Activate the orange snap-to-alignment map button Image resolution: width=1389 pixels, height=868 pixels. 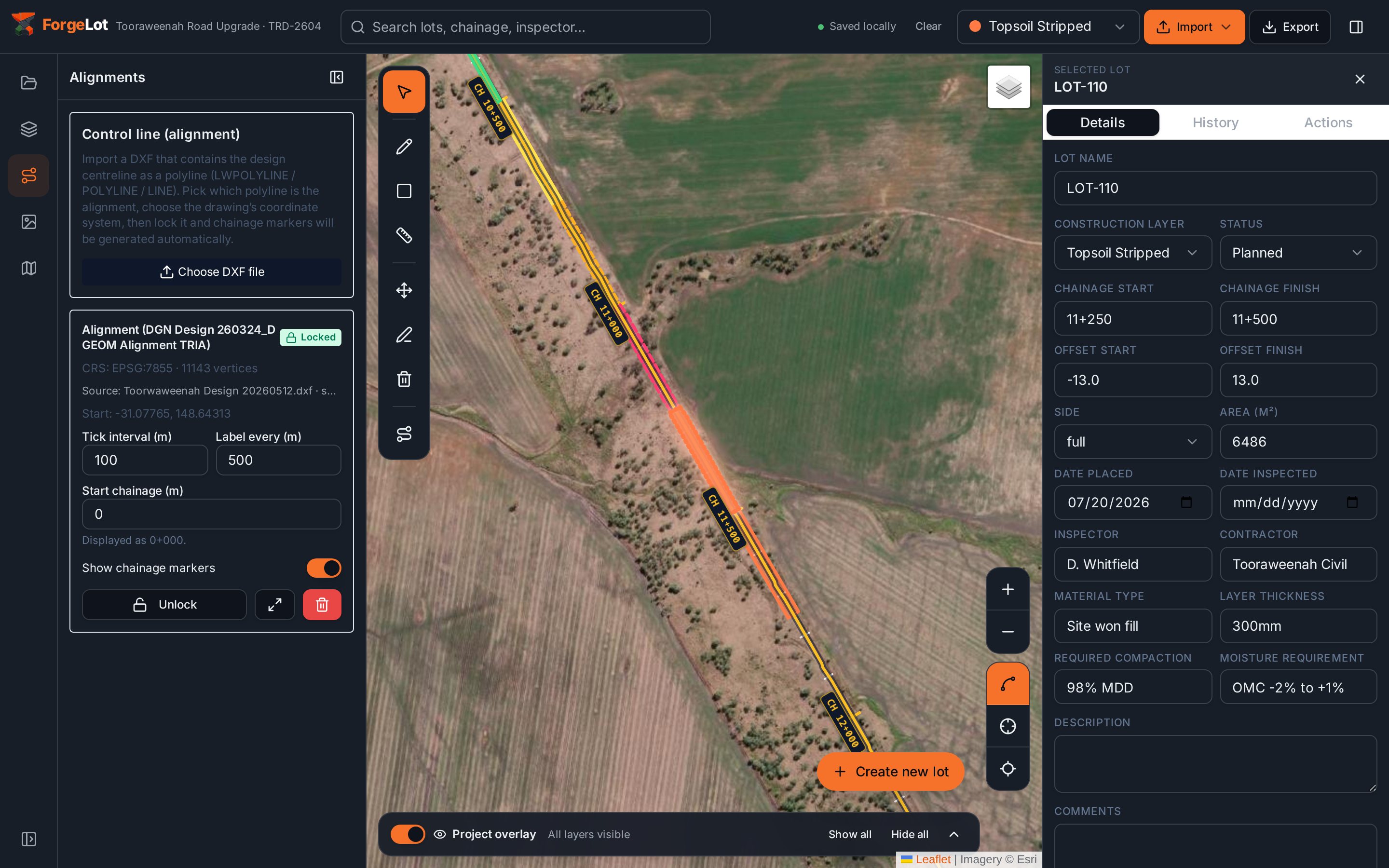click(x=1008, y=684)
